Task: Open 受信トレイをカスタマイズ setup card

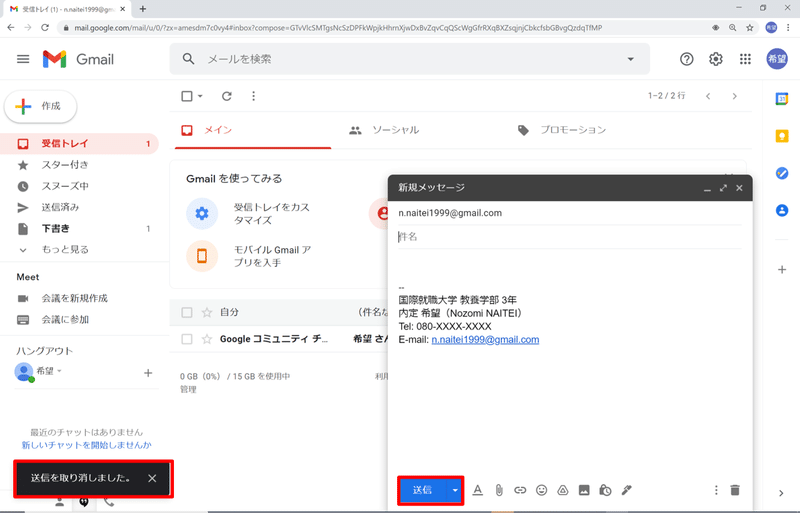Action: tap(249, 213)
